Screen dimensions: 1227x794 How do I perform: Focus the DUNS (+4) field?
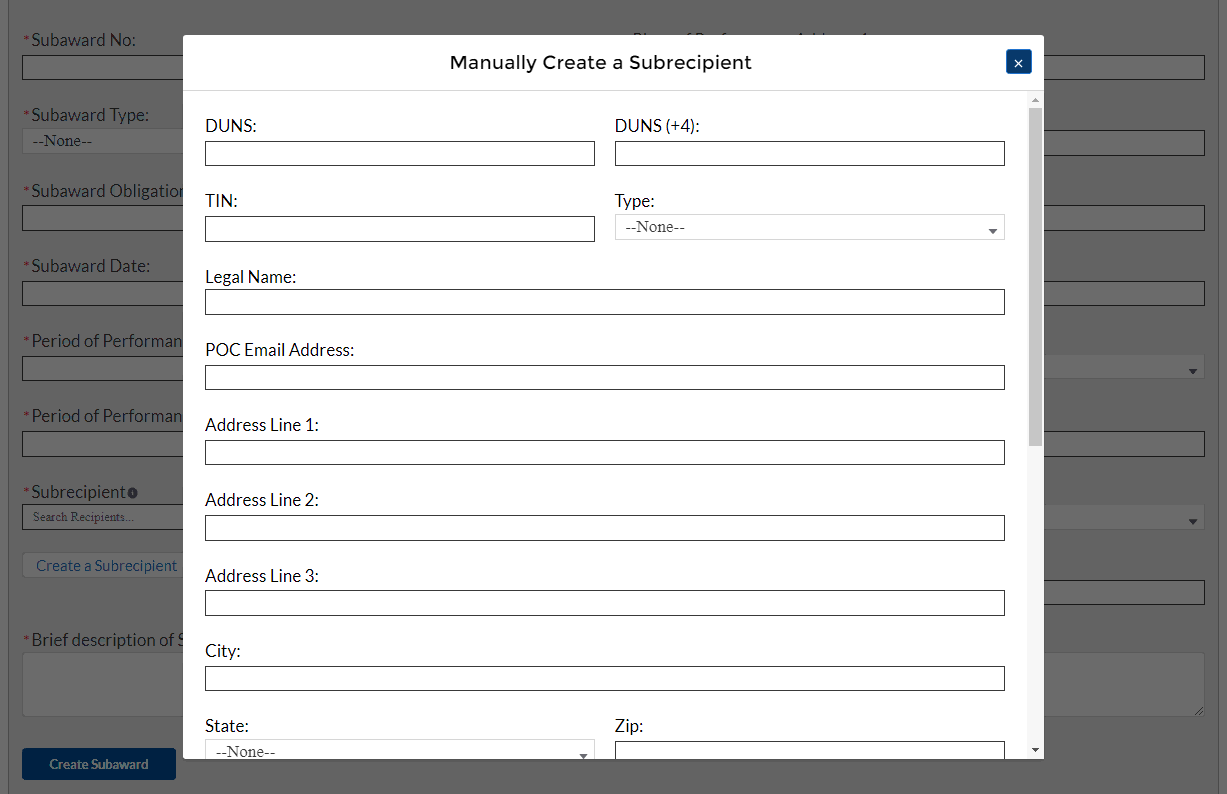click(809, 153)
